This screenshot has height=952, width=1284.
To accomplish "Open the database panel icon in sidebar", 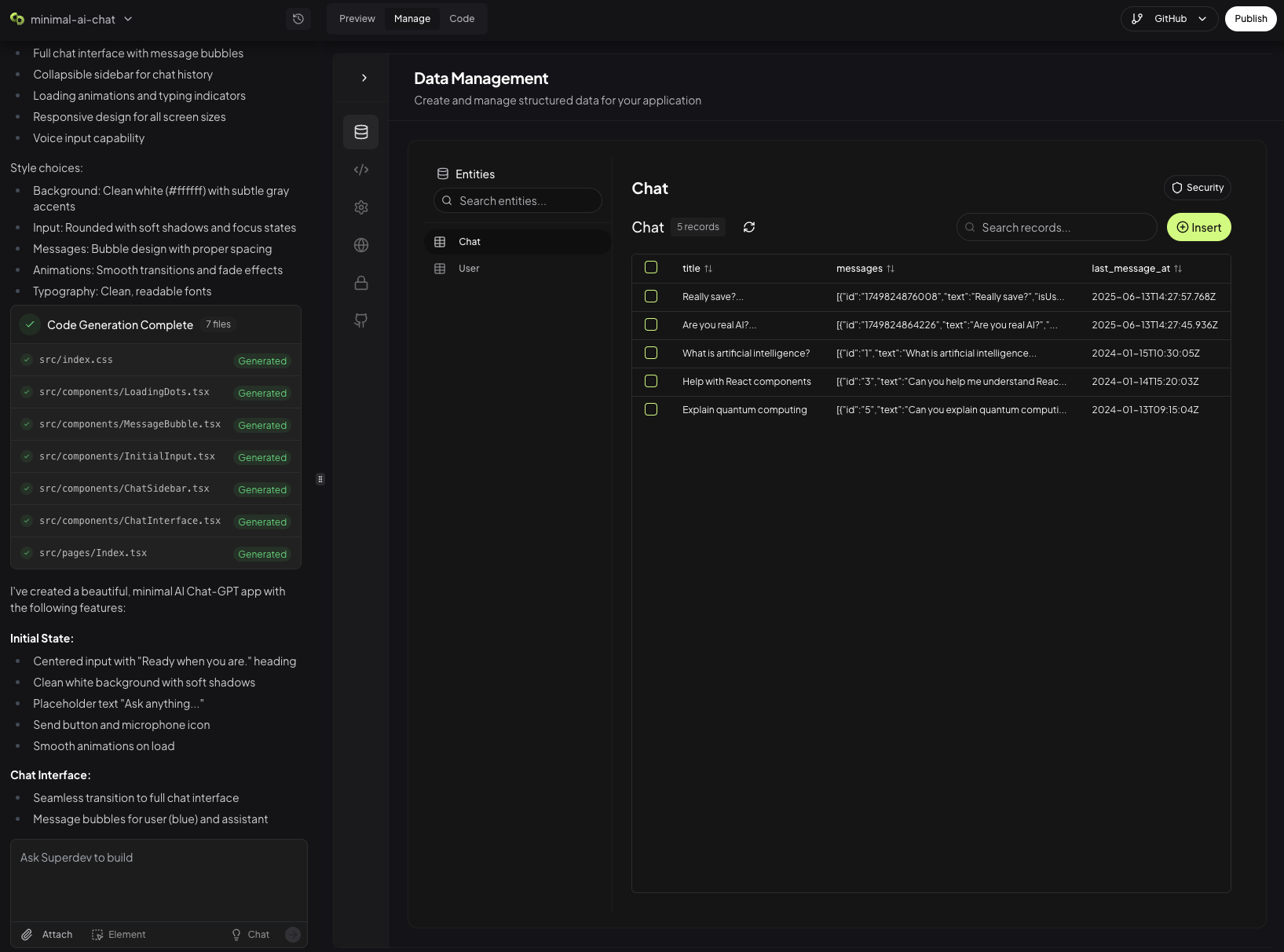I will (x=361, y=132).
